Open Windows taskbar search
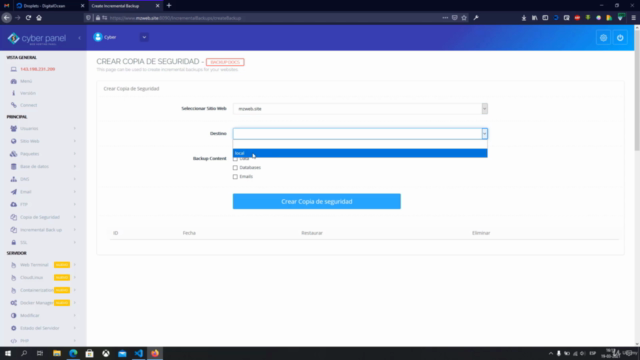Screen dimensions: 640x360 point(24,353)
